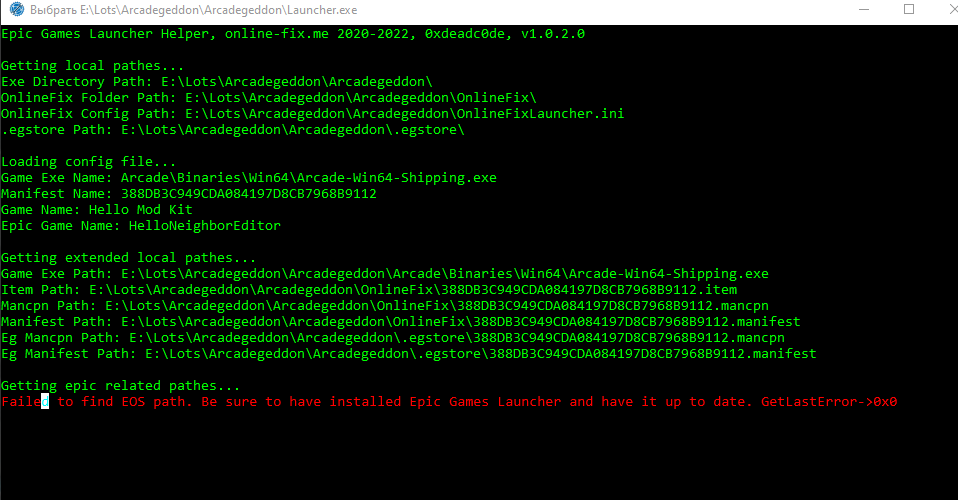This screenshot has width=958, height=500.
Task: Click the OnlineFix Folder Path line
Action: [269, 97]
